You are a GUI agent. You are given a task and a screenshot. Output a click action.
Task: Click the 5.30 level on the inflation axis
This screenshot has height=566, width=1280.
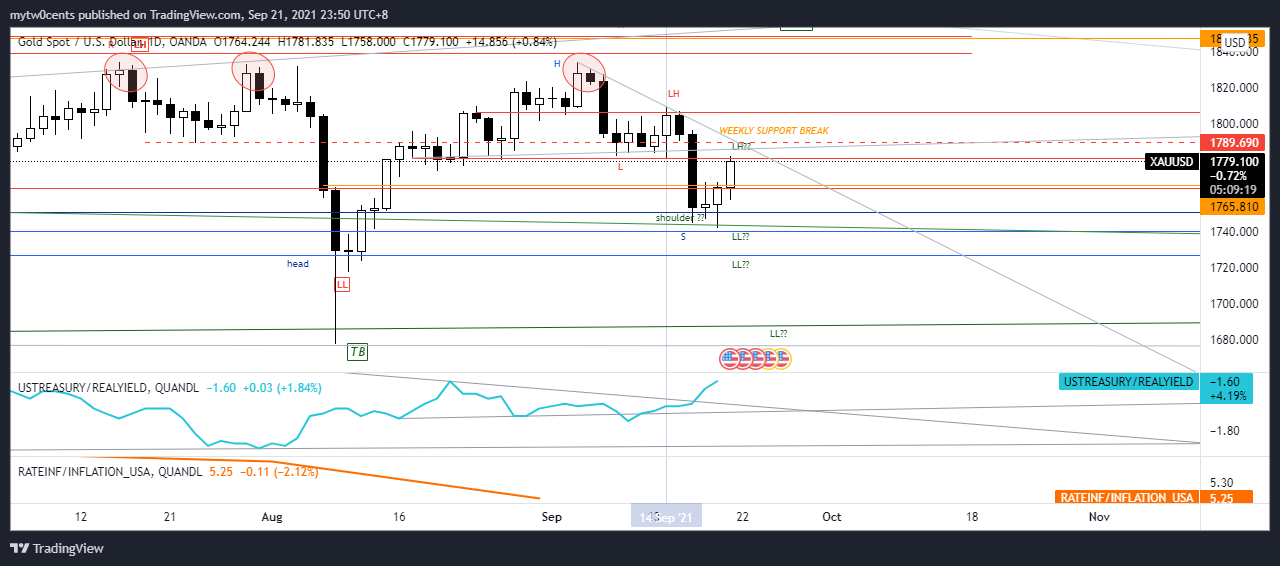coord(1222,481)
